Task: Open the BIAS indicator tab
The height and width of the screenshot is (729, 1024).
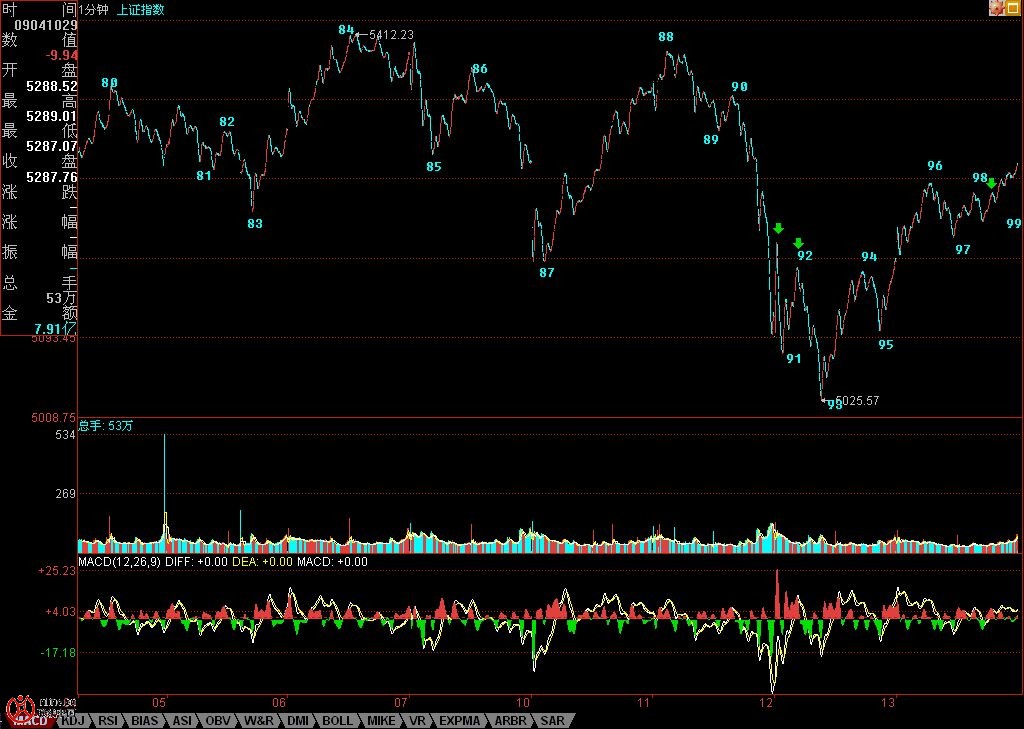Action: (144, 720)
